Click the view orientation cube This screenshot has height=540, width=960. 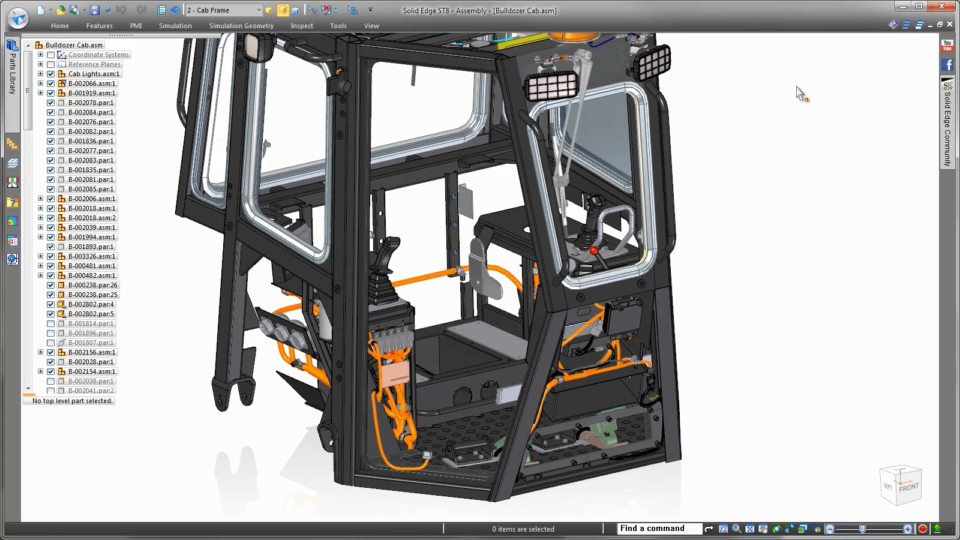coord(900,485)
